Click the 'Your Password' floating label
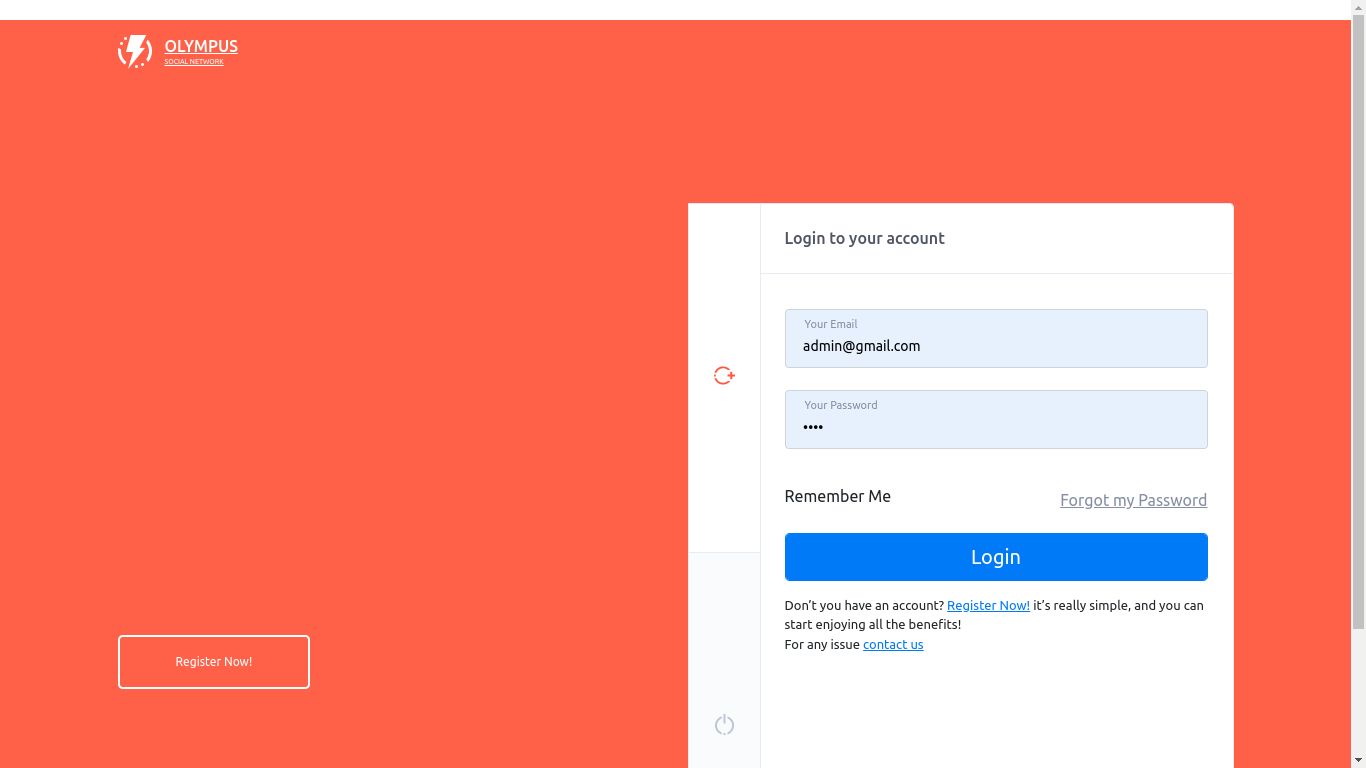Viewport: 1366px width, 768px height. pos(841,405)
